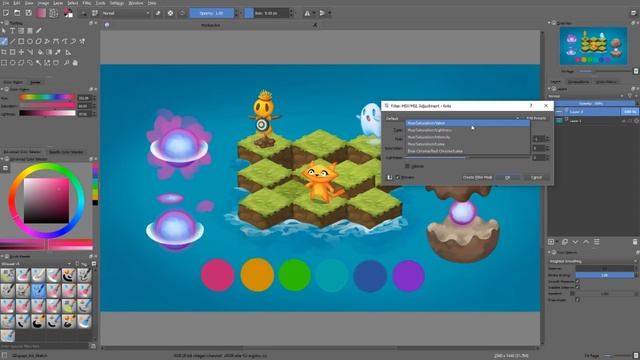Adjust the brush Opacity slider

211,13
